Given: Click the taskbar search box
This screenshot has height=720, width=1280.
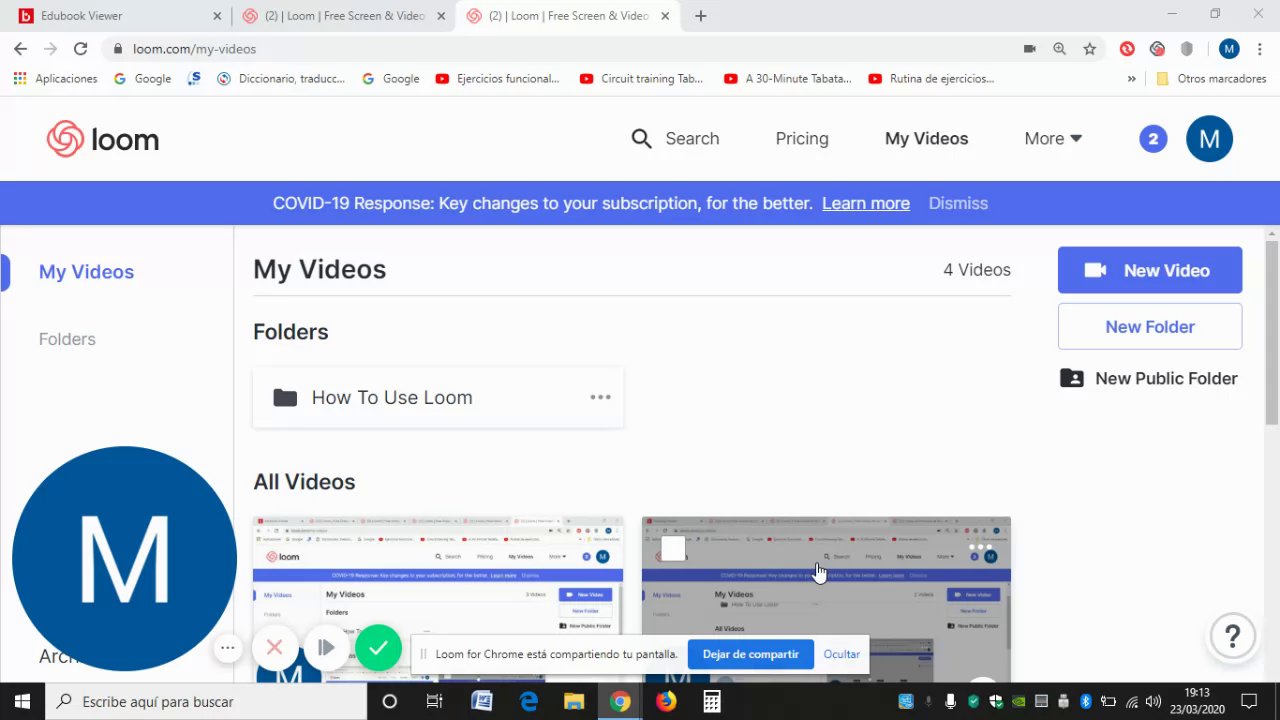Looking at the screenshot, I should tap(207, 701).
